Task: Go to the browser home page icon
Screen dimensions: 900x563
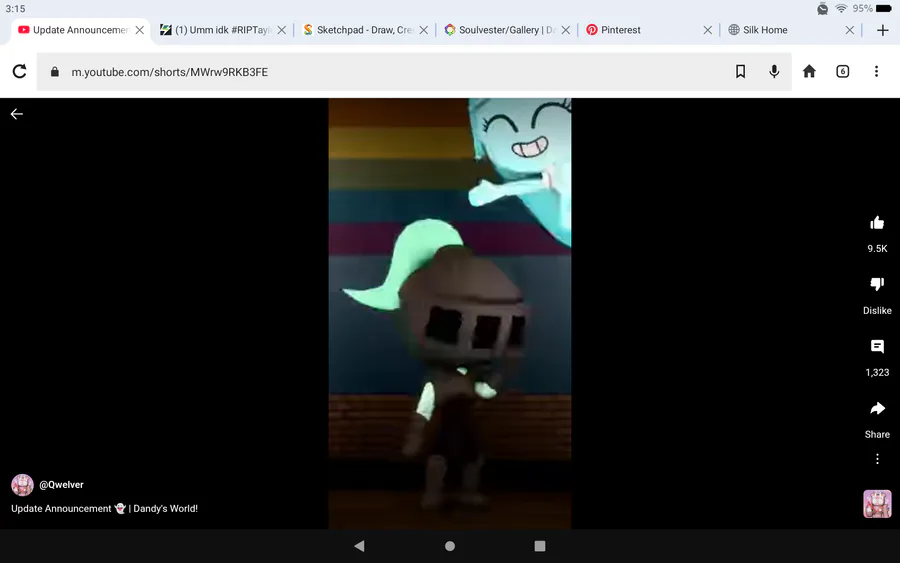Action: [x=809, y=71]
